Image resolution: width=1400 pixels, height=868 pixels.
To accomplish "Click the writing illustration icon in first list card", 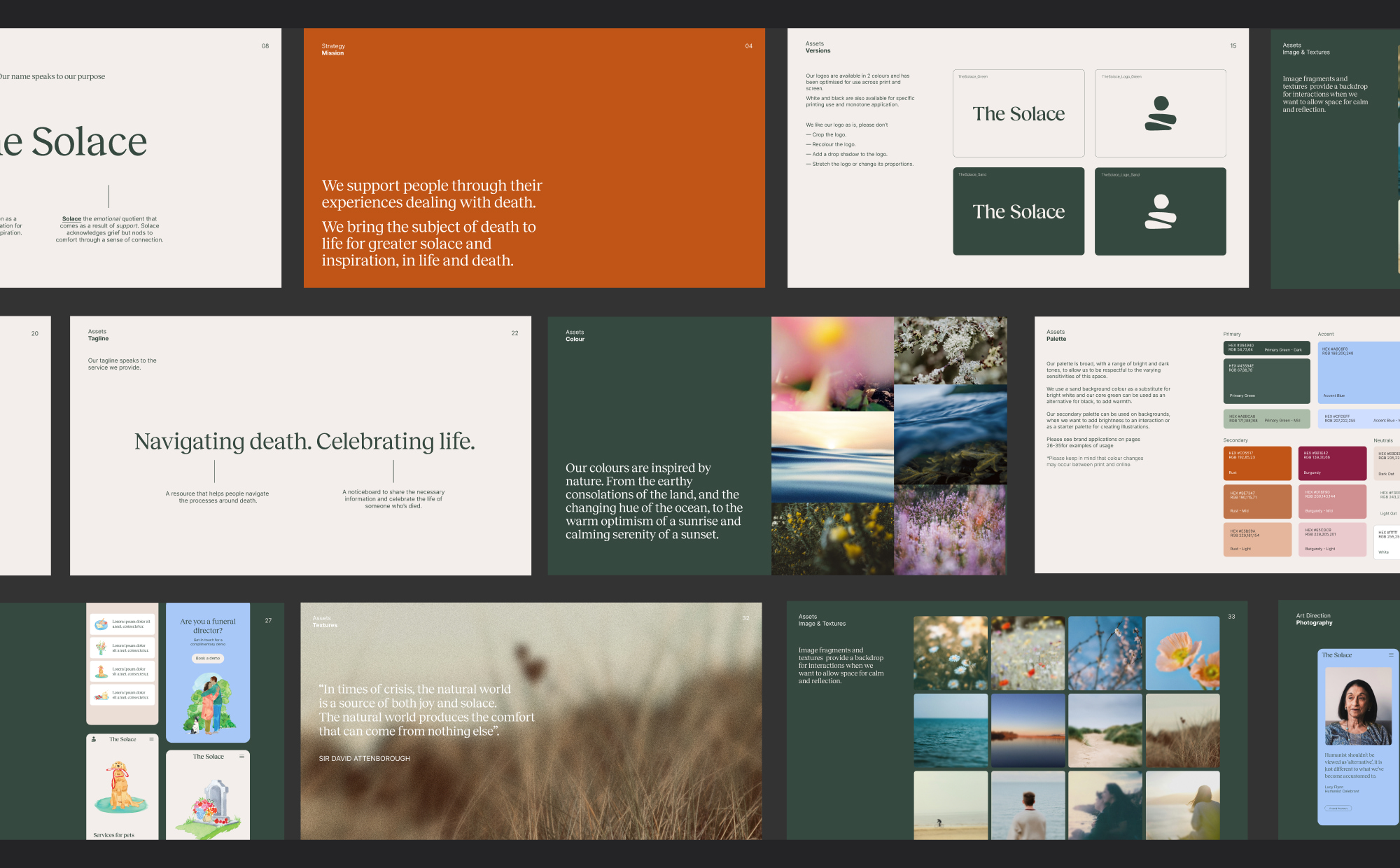I will (101, 624).
